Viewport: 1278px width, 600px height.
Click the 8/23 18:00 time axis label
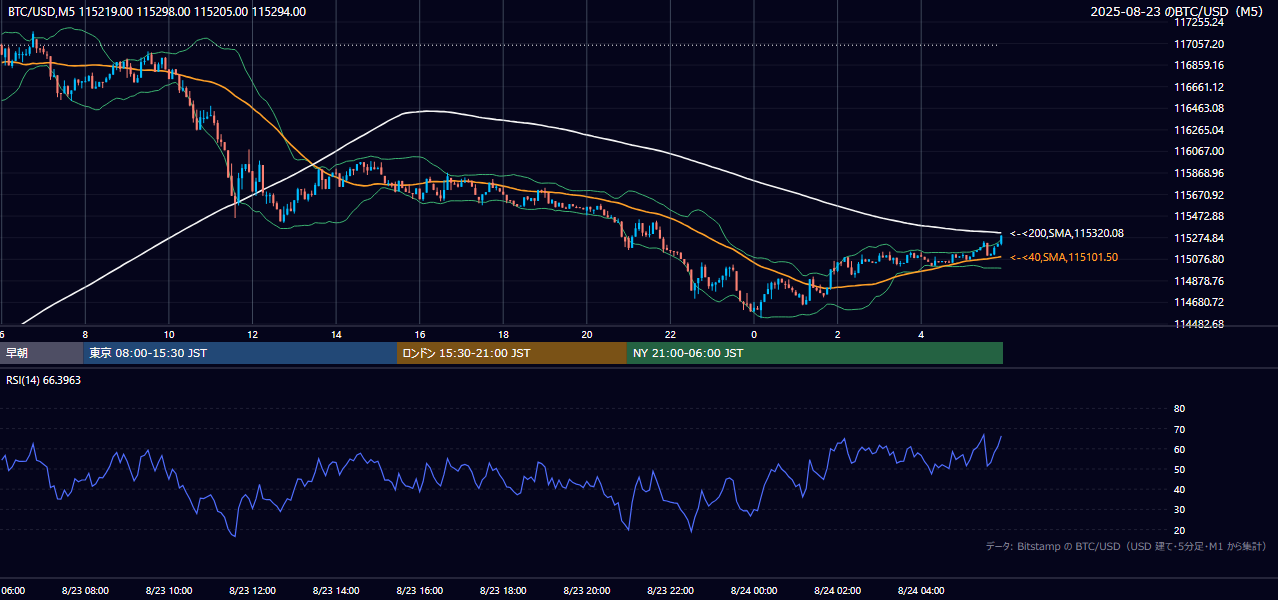503,590
